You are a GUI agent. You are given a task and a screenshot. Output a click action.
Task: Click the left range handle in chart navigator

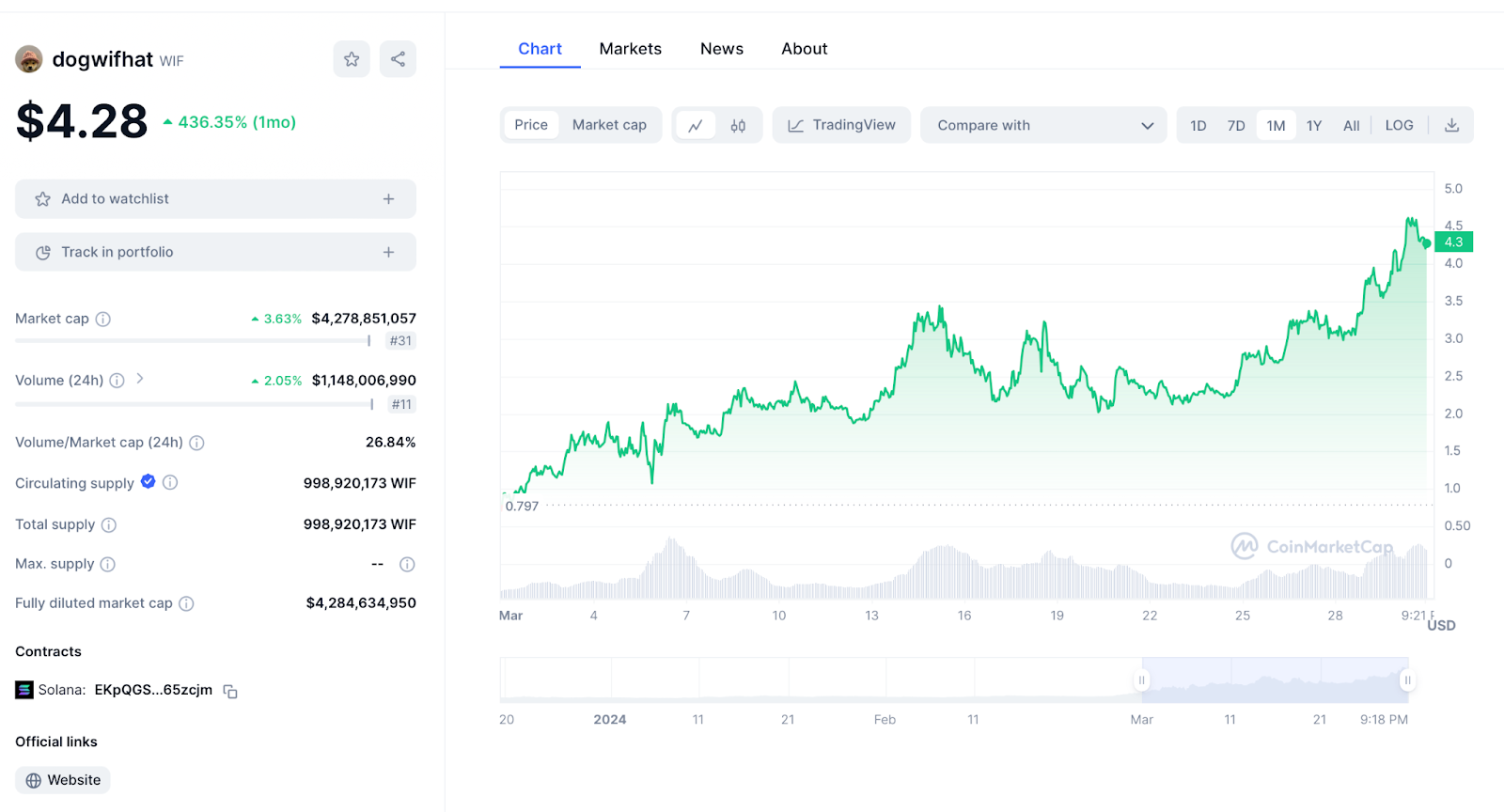coord(1142,680)
